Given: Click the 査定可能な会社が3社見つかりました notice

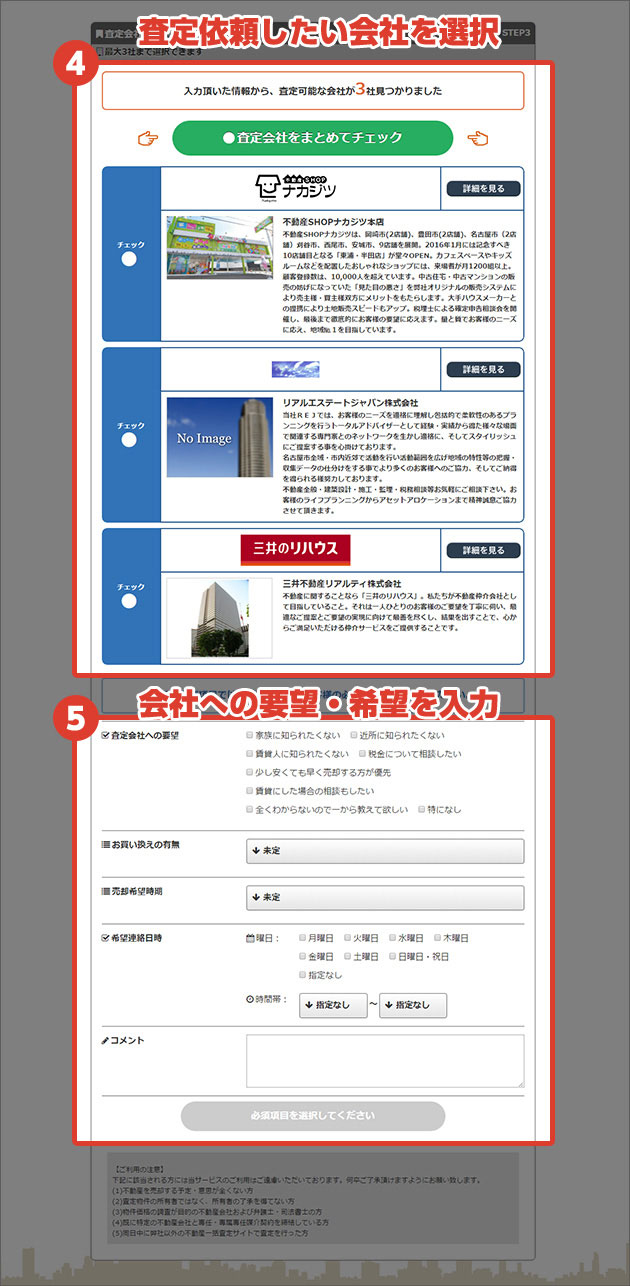Looking at the screenshot, I should (313, 90).
